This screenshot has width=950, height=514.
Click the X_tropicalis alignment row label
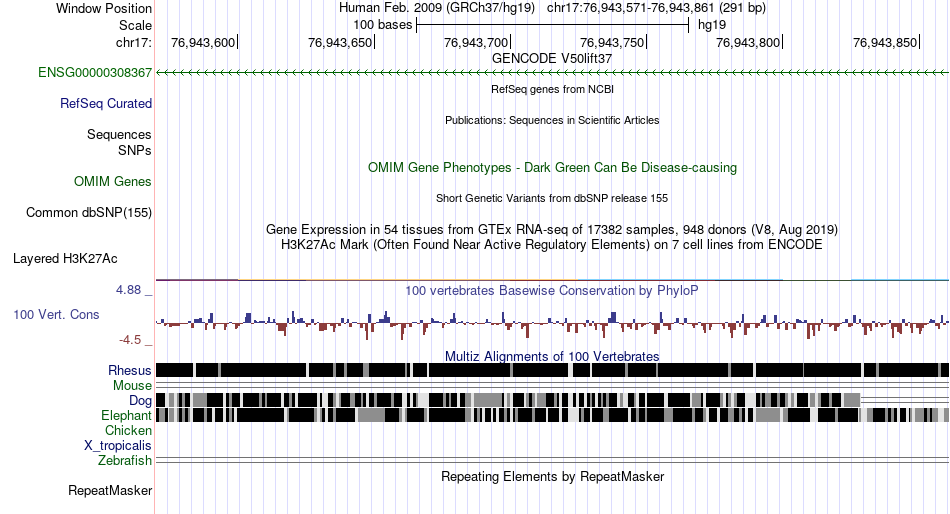click(x=118, y=446)
